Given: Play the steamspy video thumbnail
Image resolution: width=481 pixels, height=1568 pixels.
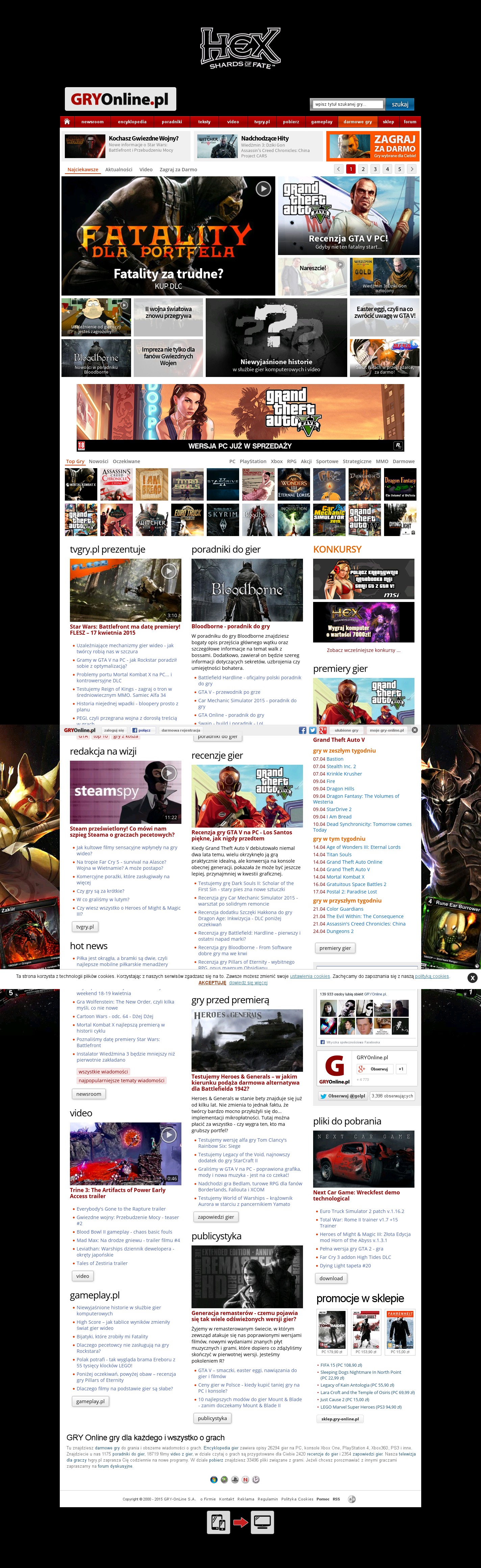Looking at the screenshot, I should [x=169, y=773].
